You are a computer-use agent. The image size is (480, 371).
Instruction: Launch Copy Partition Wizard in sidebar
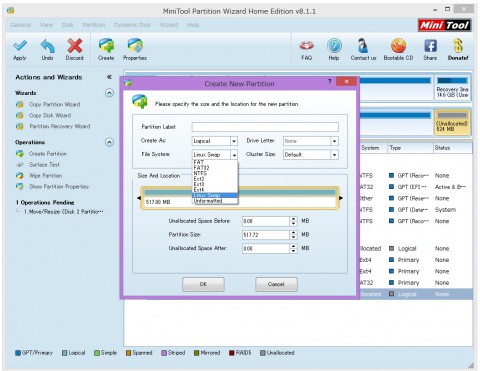[55, 104]
